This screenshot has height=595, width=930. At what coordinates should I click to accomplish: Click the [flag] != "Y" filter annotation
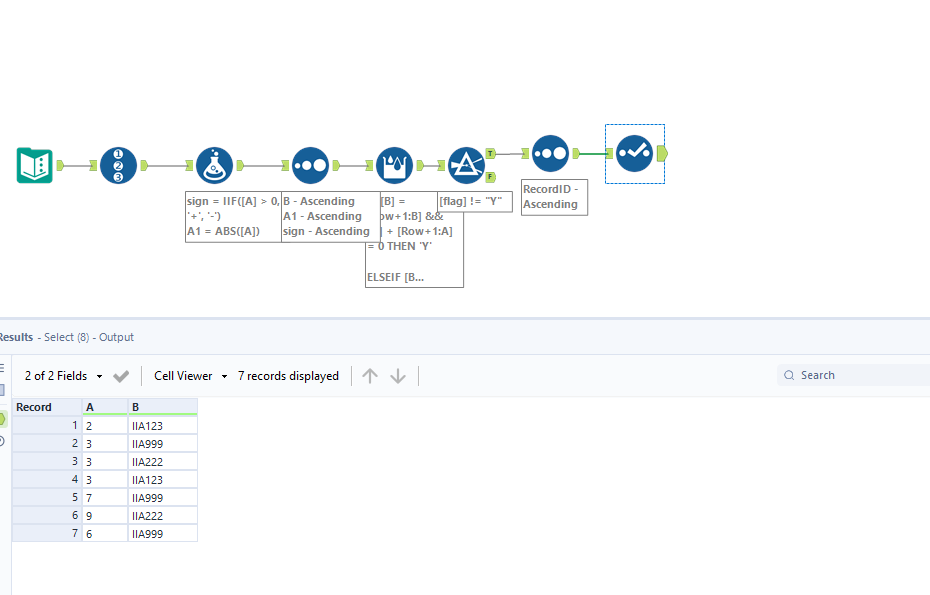click(x=474, y=201)
